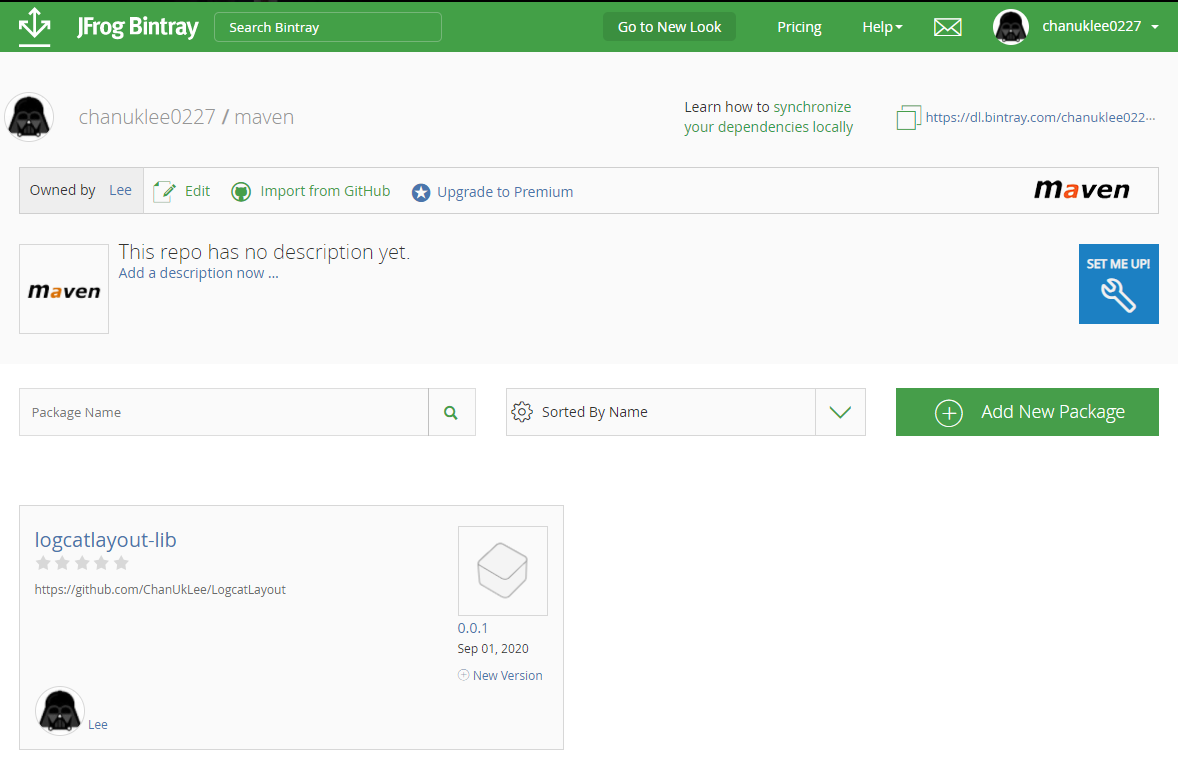Open the messages envelope icon
The width and height of the screenshot is (1178, 758).
coord(947,27)
